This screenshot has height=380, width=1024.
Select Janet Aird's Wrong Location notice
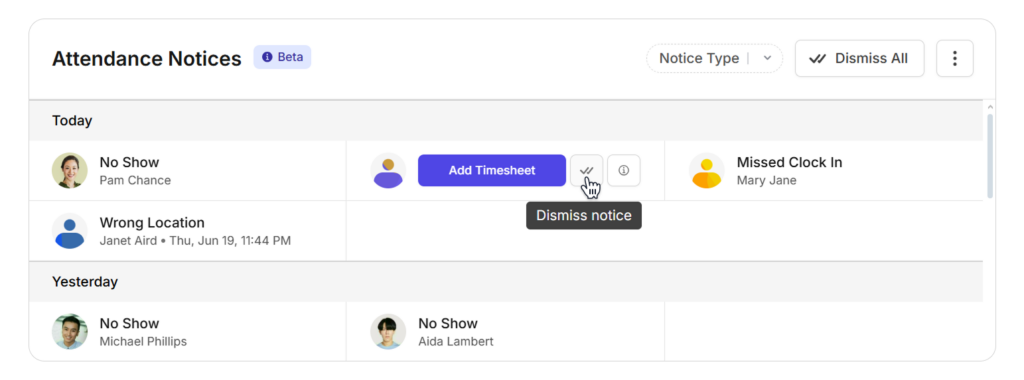point(187,231)
